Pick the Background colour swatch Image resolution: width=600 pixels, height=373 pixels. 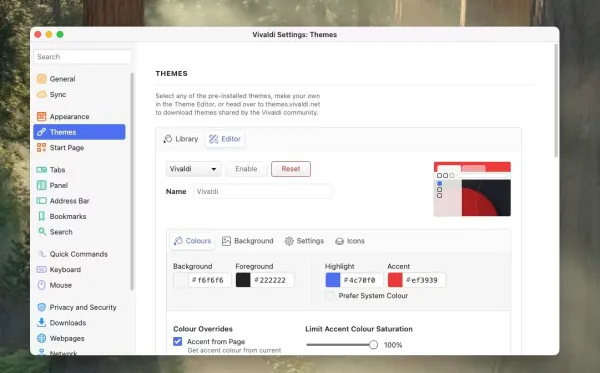181,280
